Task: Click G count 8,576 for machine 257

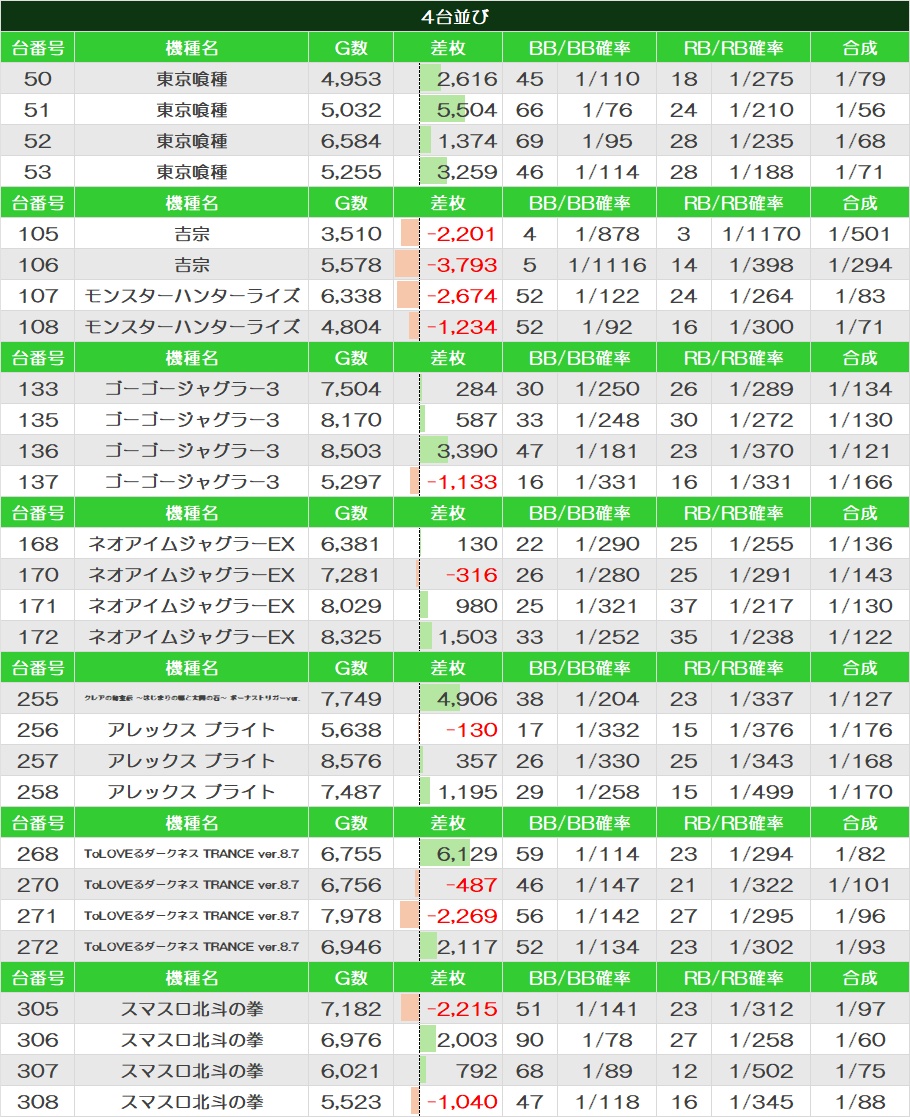Action: (351, 761)
